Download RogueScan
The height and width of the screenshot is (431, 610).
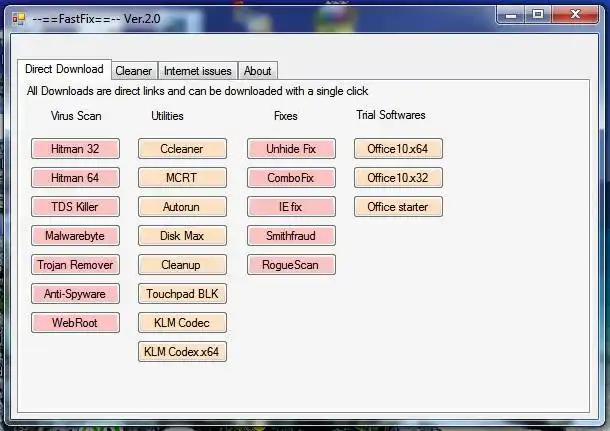point(291,265)
